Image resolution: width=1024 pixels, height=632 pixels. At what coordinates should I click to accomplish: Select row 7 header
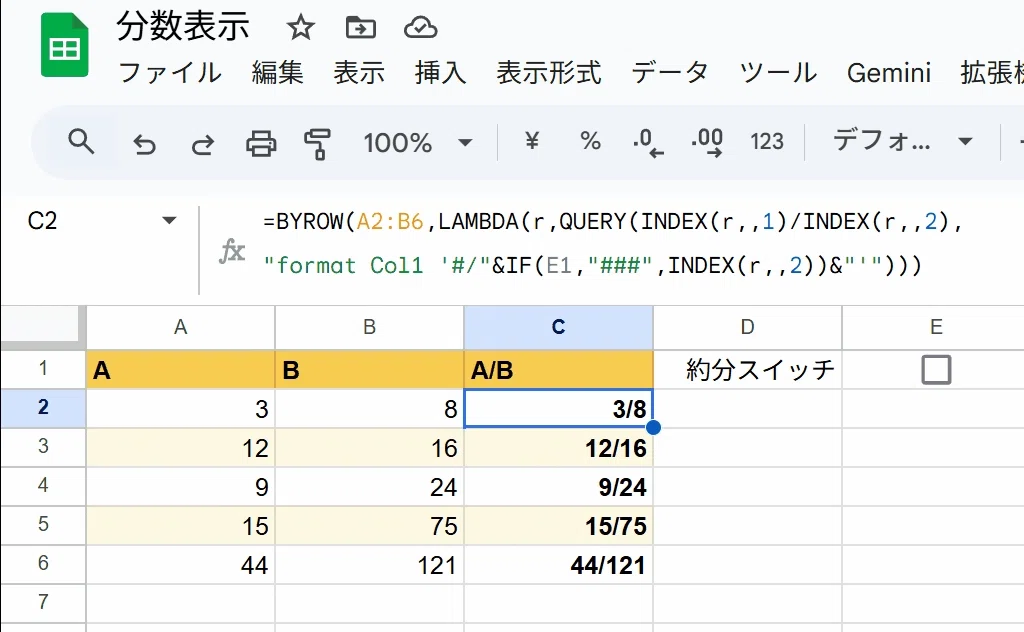coord(43,602)
